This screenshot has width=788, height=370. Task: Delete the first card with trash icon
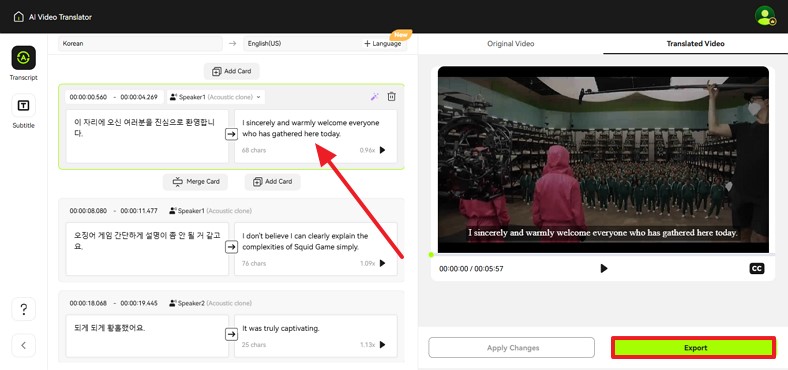pos(391,97)
